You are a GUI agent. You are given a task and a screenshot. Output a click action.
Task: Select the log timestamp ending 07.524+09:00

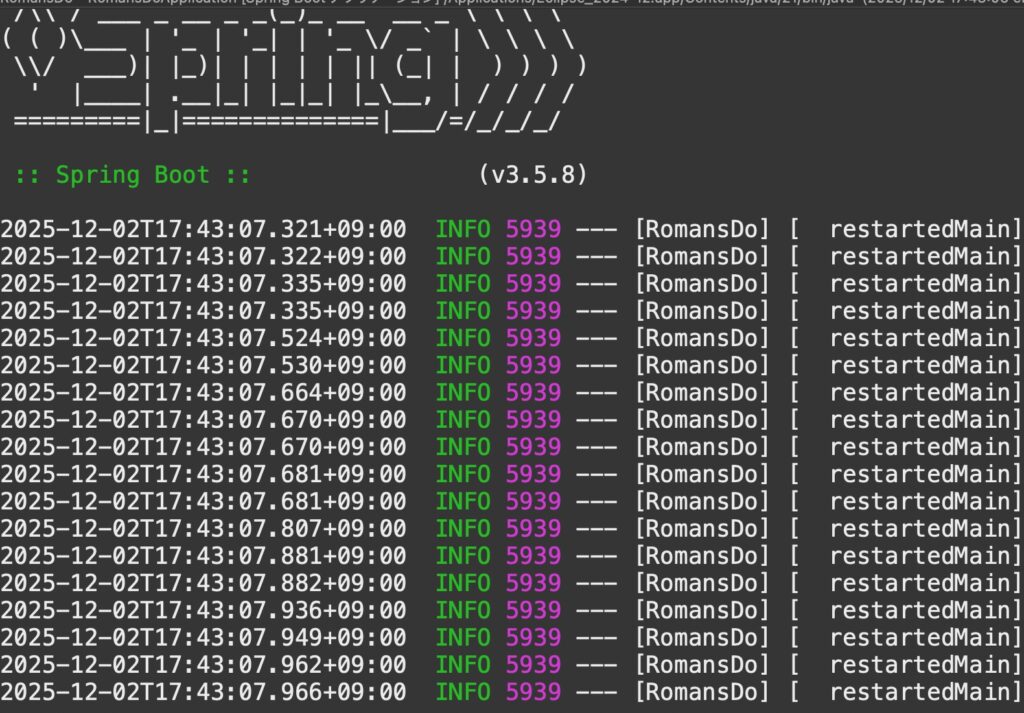tap(203, 338)
